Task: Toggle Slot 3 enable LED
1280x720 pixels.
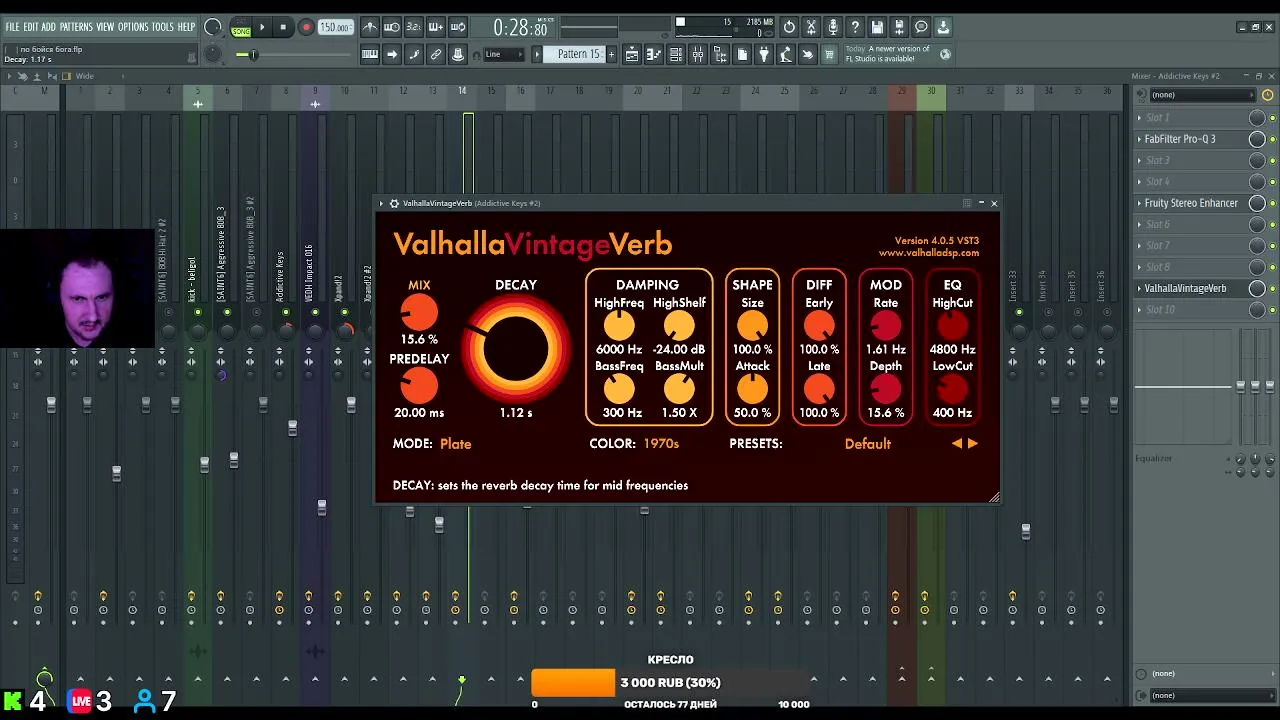Action: [x=1272, y=160]
